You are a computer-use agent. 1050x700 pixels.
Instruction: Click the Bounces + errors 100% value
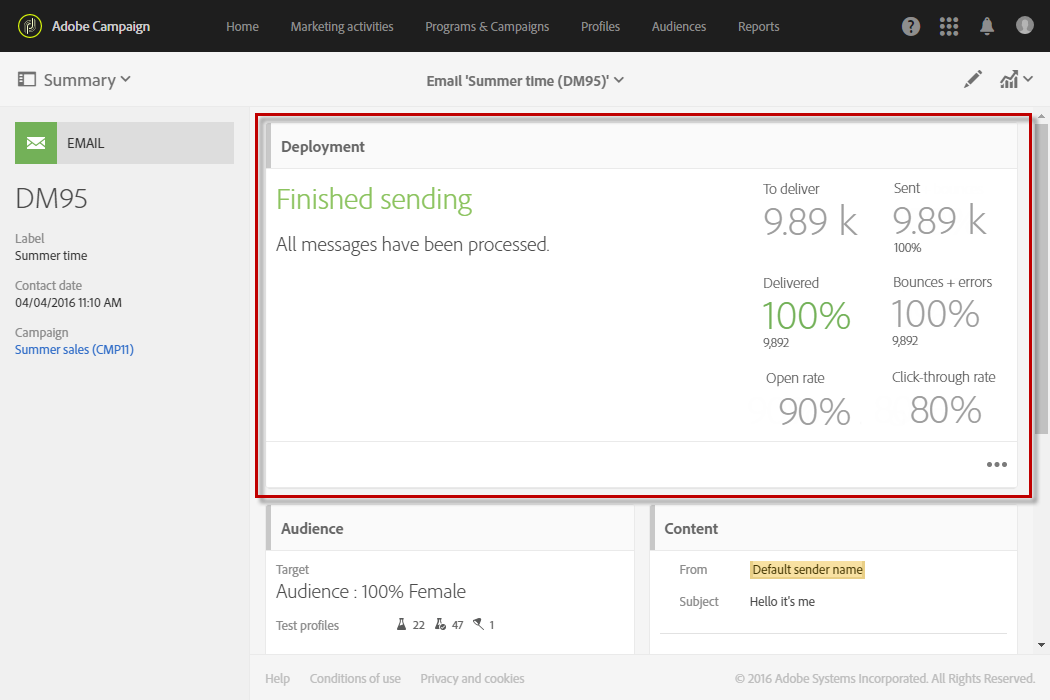[x=935, y=313]
